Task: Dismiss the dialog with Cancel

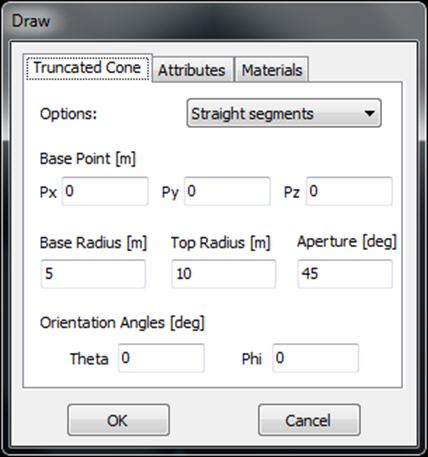Action: (x=309, y=420)
